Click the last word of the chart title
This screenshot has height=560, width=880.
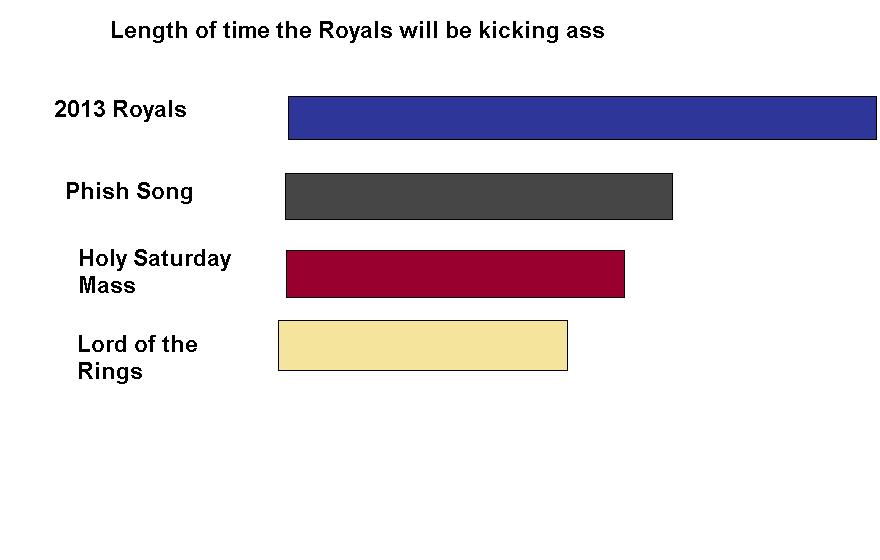[x=585, y=31]
